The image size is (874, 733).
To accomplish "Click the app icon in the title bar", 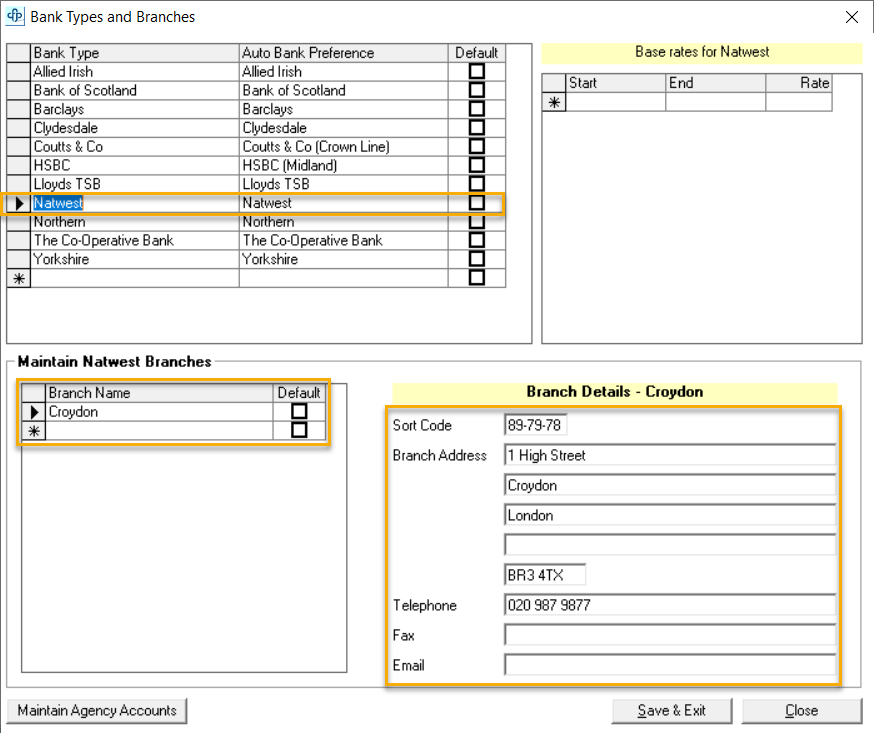I will coord(15,16).
